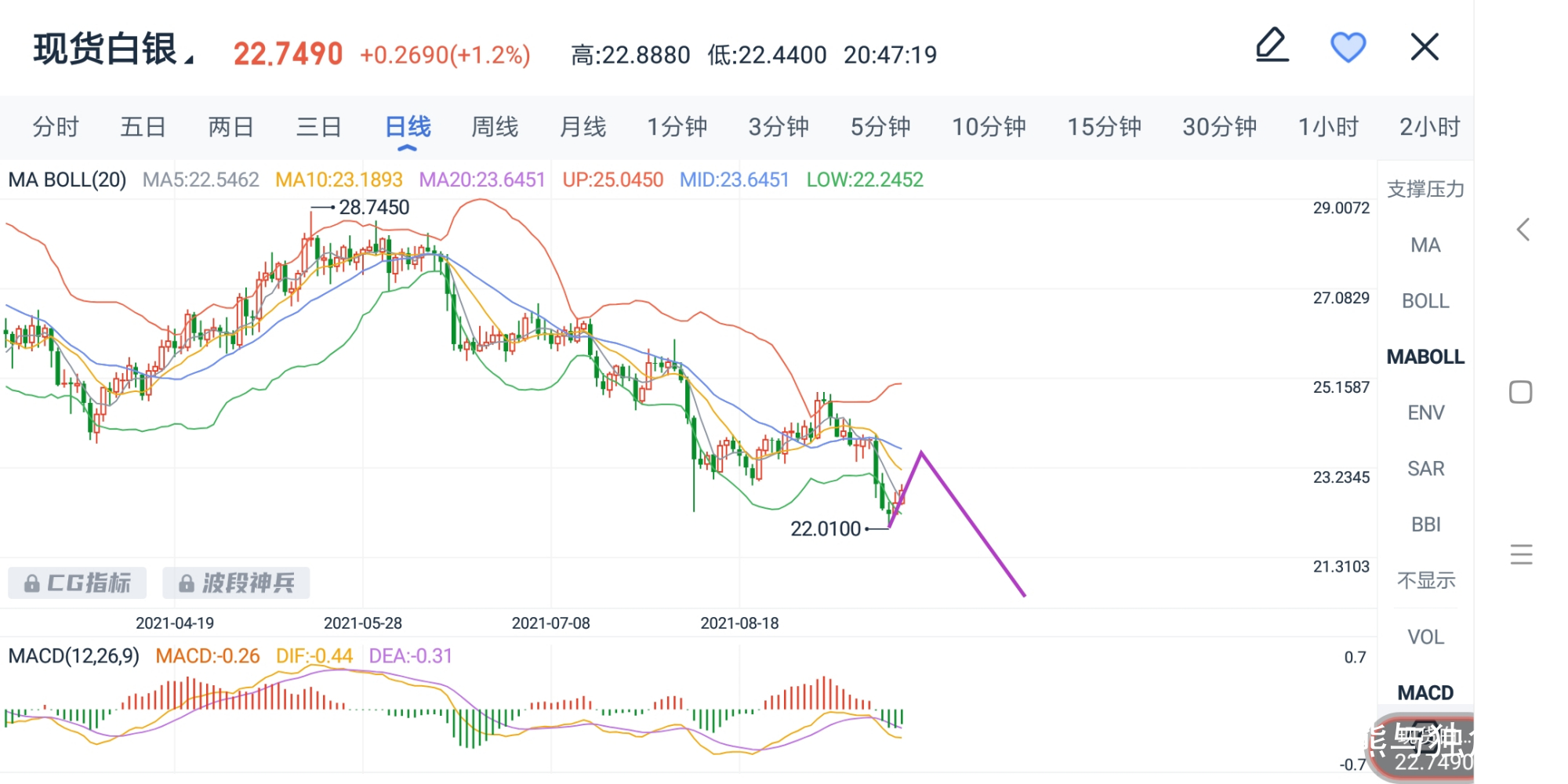This screenshot has width=1568, height=784.
Task: Click the MACD(12,26,9) indicator label
Action: pos(74,655)
